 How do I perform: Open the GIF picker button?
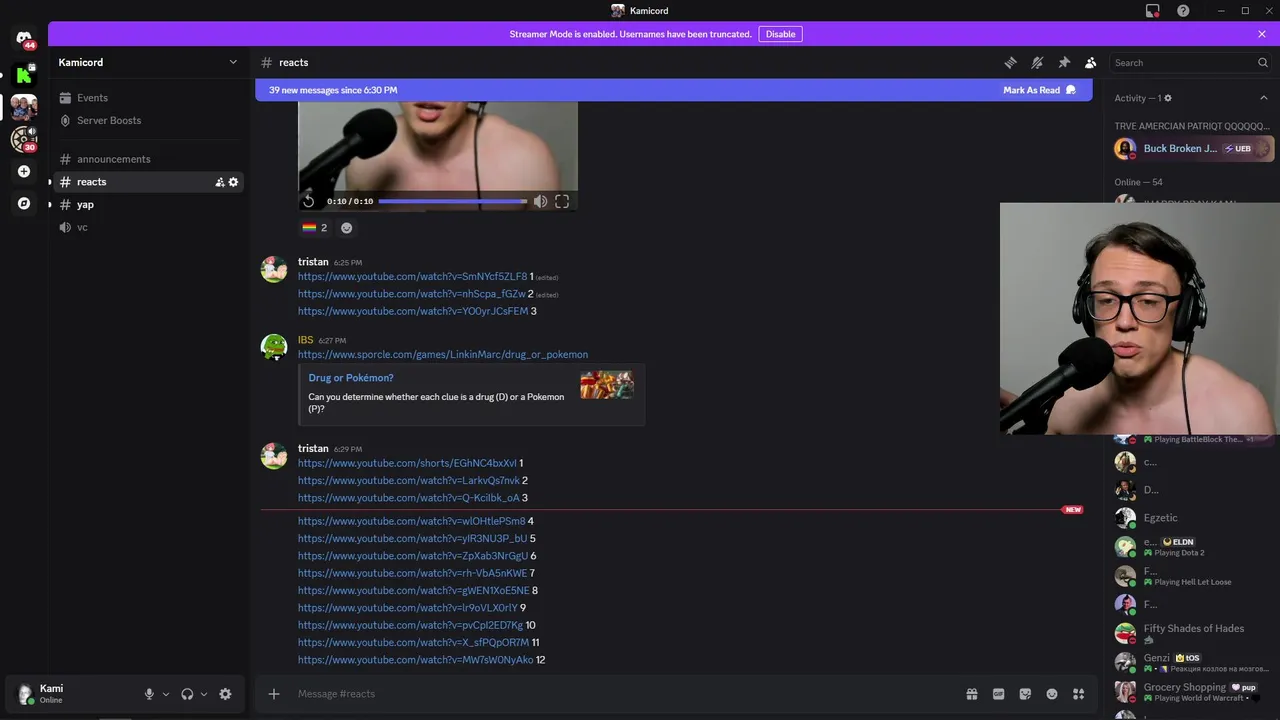point(998,694)
